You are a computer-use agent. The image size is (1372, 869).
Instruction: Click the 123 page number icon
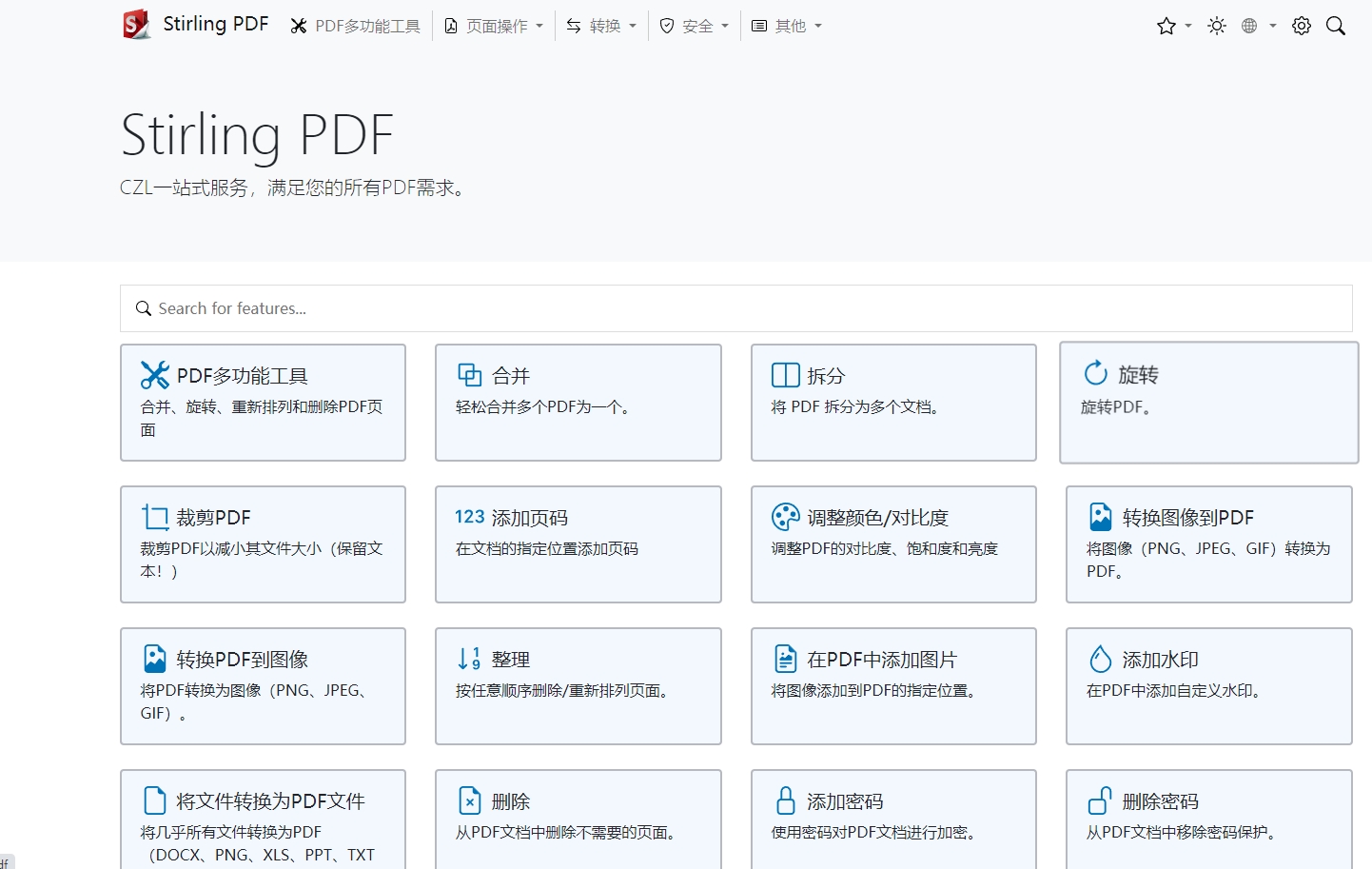coord(470,516)
